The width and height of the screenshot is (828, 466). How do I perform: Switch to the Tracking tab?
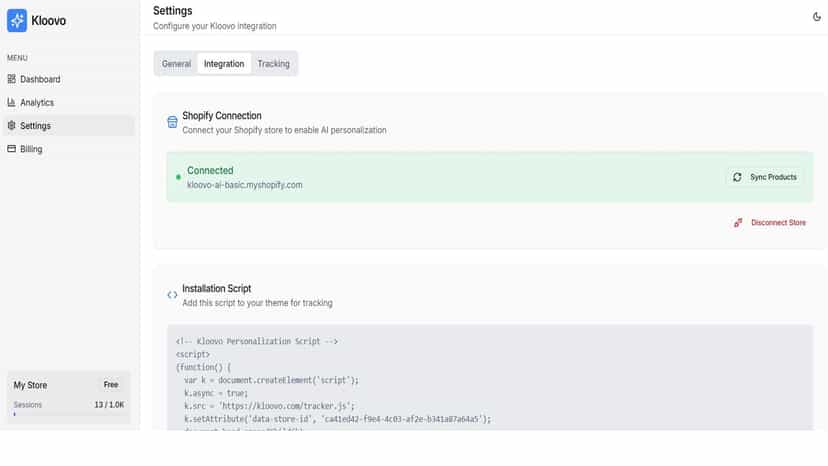click(x=274, y=64)
